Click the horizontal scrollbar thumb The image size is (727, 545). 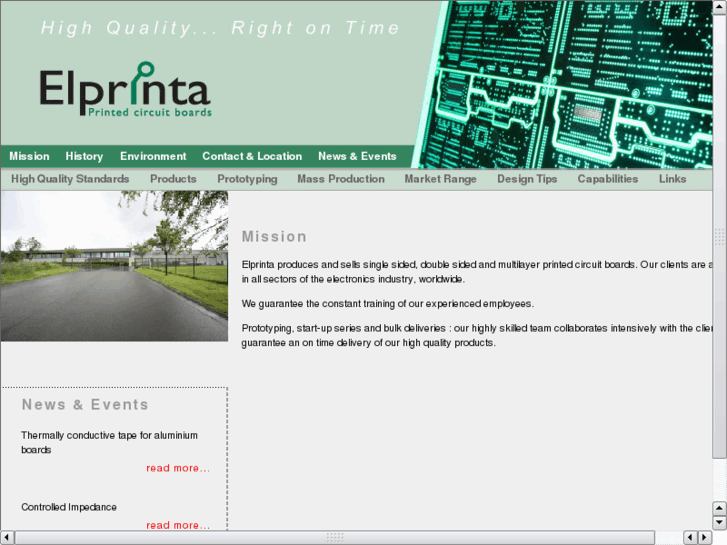pyautogui.click(x=335, y=538)
